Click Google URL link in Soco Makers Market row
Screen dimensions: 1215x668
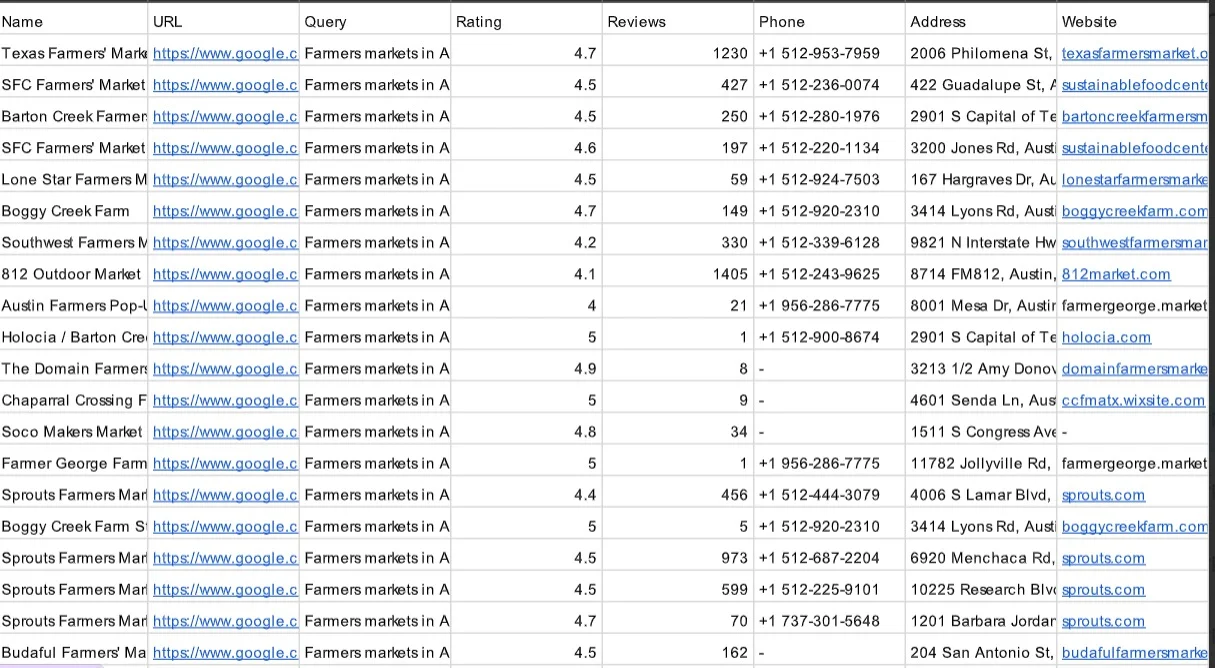pos(225,432)
